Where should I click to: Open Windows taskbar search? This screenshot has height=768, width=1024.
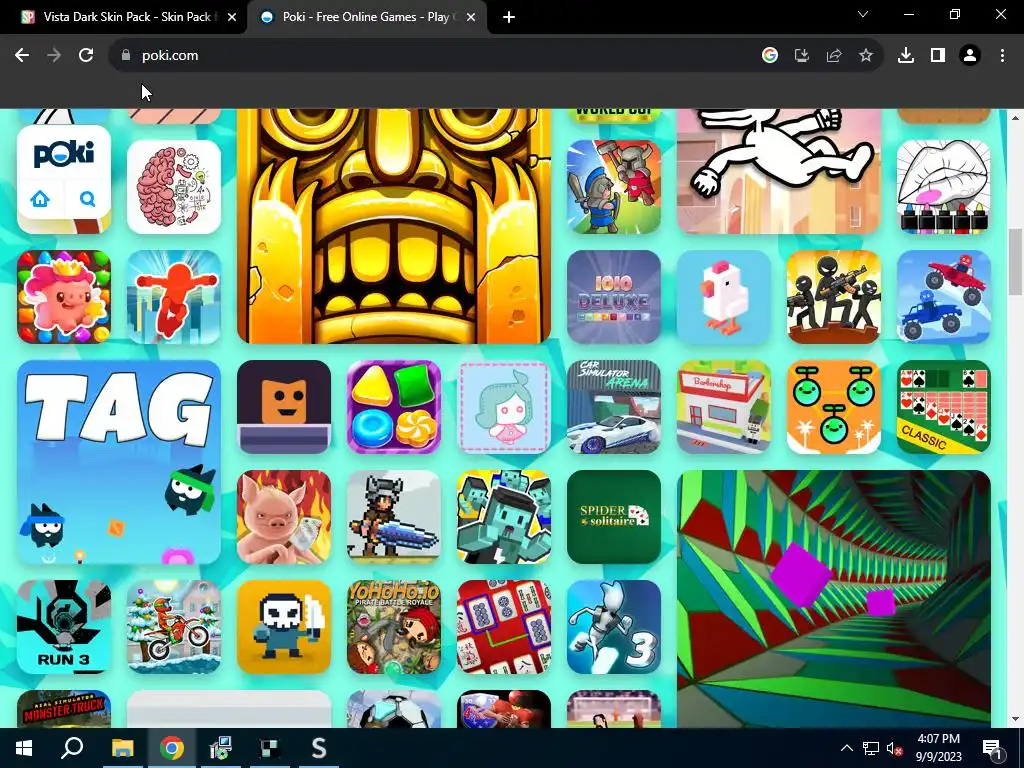[x=72, y=748]
